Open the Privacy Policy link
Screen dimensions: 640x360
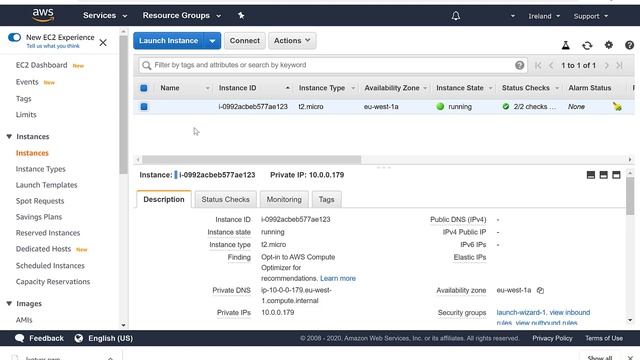pyautogui.click(x=552, y=338)
